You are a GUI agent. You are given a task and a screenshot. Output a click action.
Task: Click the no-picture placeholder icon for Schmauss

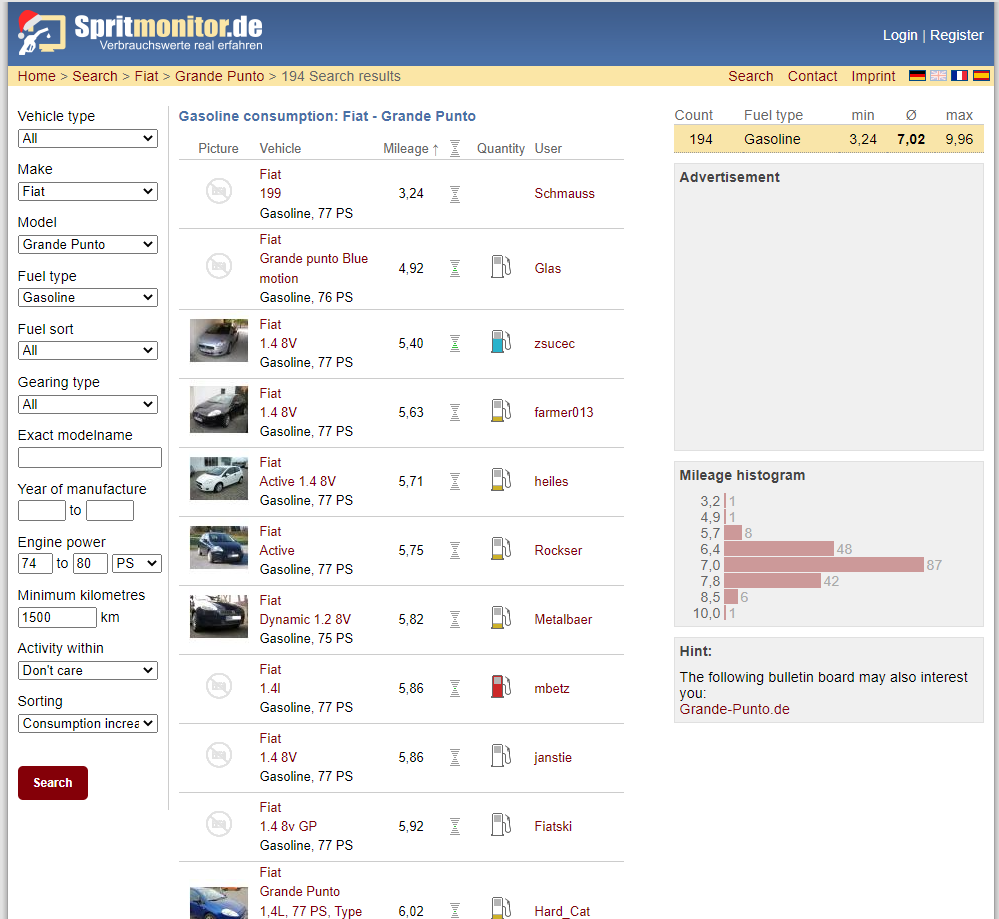pyautogui.click(x=219, y=191)
